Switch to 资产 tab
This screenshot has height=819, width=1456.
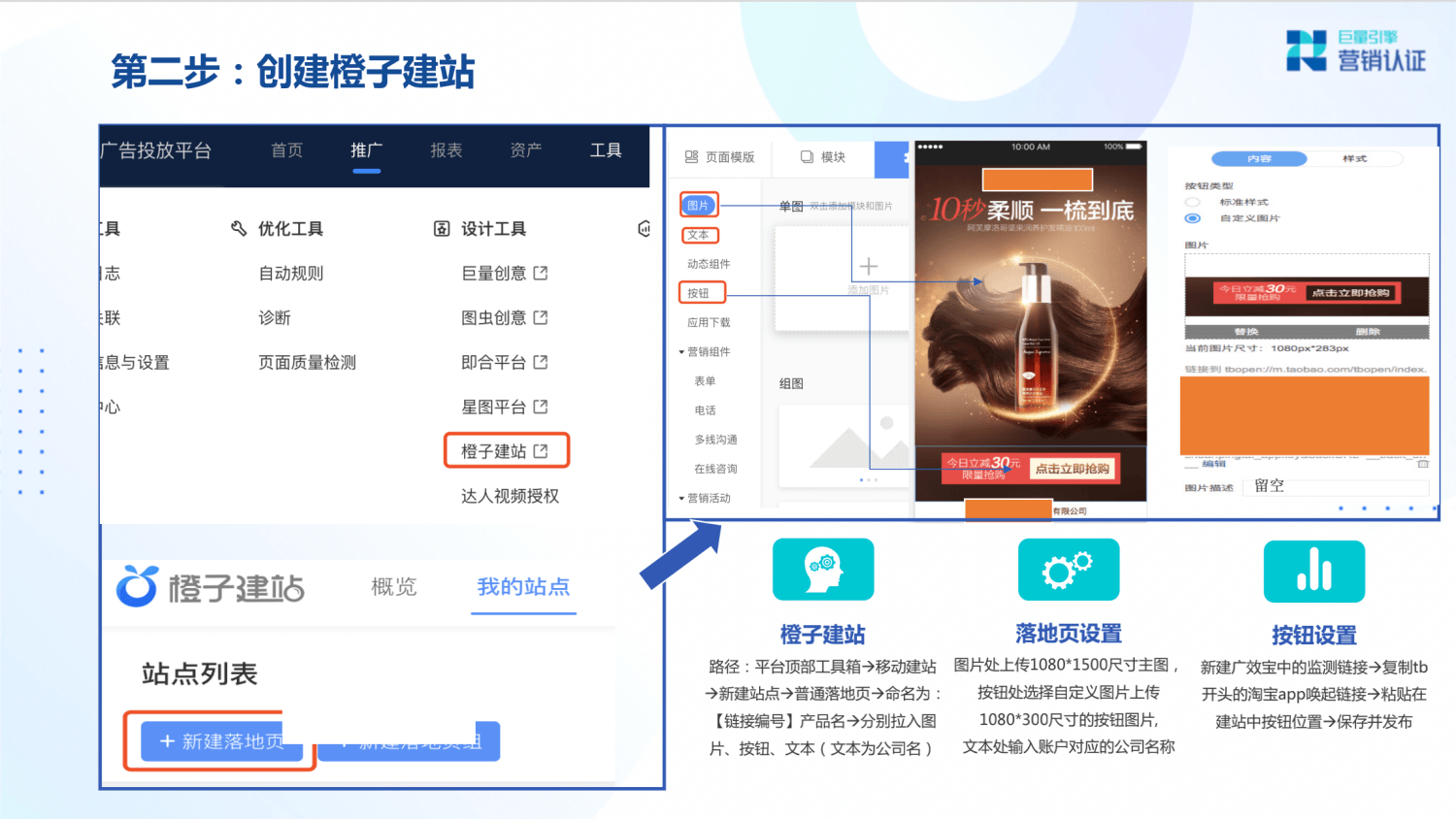(526, 150)
